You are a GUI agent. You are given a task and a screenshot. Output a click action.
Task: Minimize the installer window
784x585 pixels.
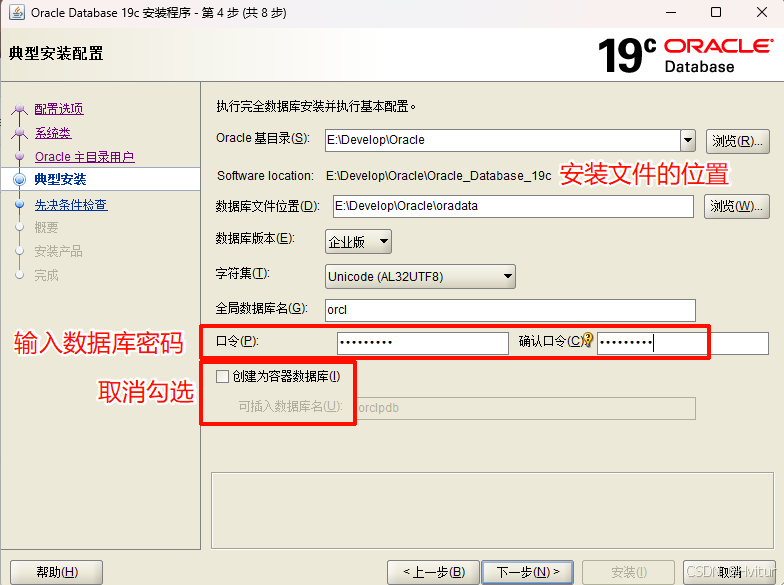coord(671,12)
